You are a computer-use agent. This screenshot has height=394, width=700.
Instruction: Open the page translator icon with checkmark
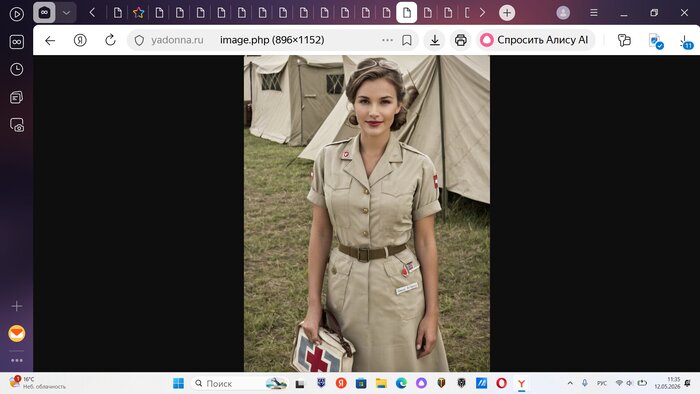tap(655, 41)
